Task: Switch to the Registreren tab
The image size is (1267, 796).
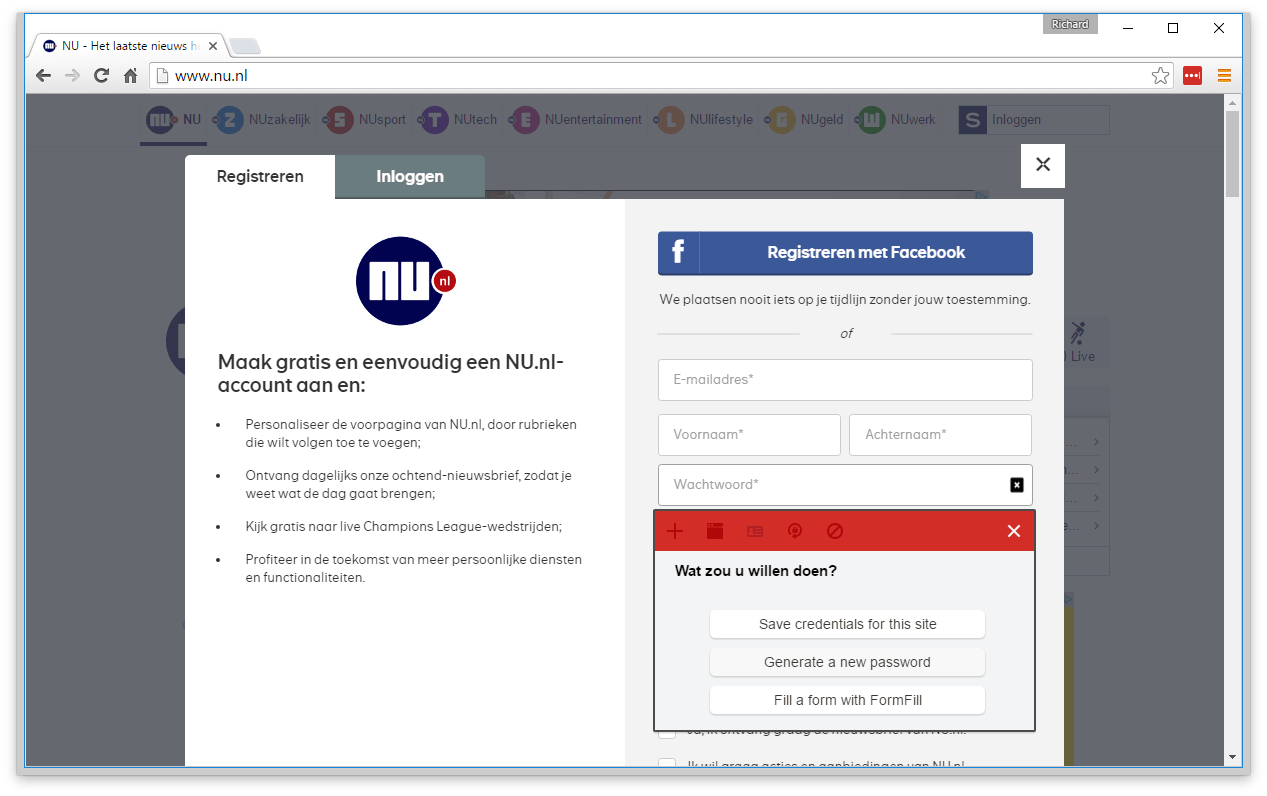Action: pos(260,177)
